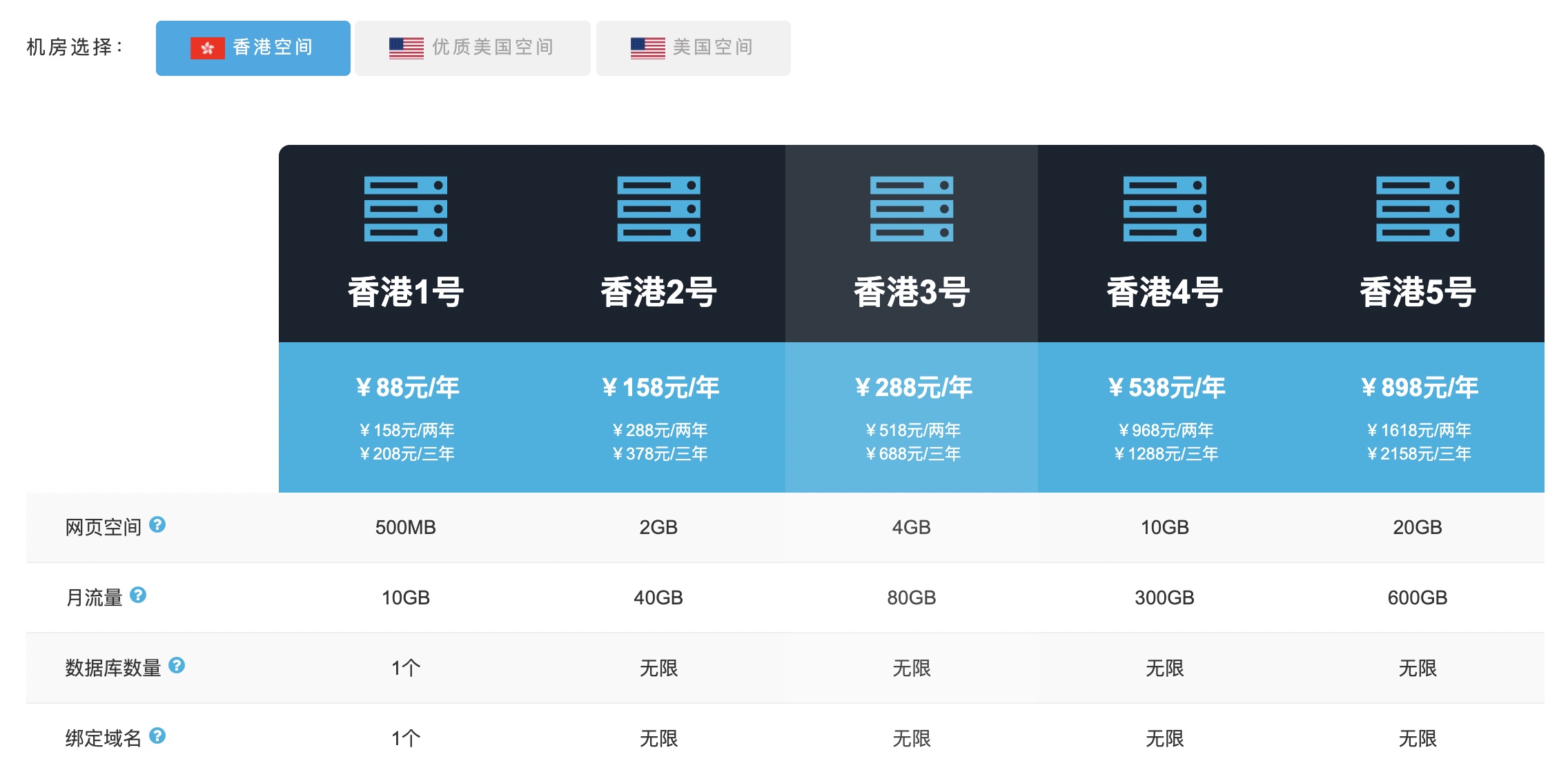This screenshot has height=770, width=1568.
Task: Open the help icon next to 月流量
Action: pos(141,594)
